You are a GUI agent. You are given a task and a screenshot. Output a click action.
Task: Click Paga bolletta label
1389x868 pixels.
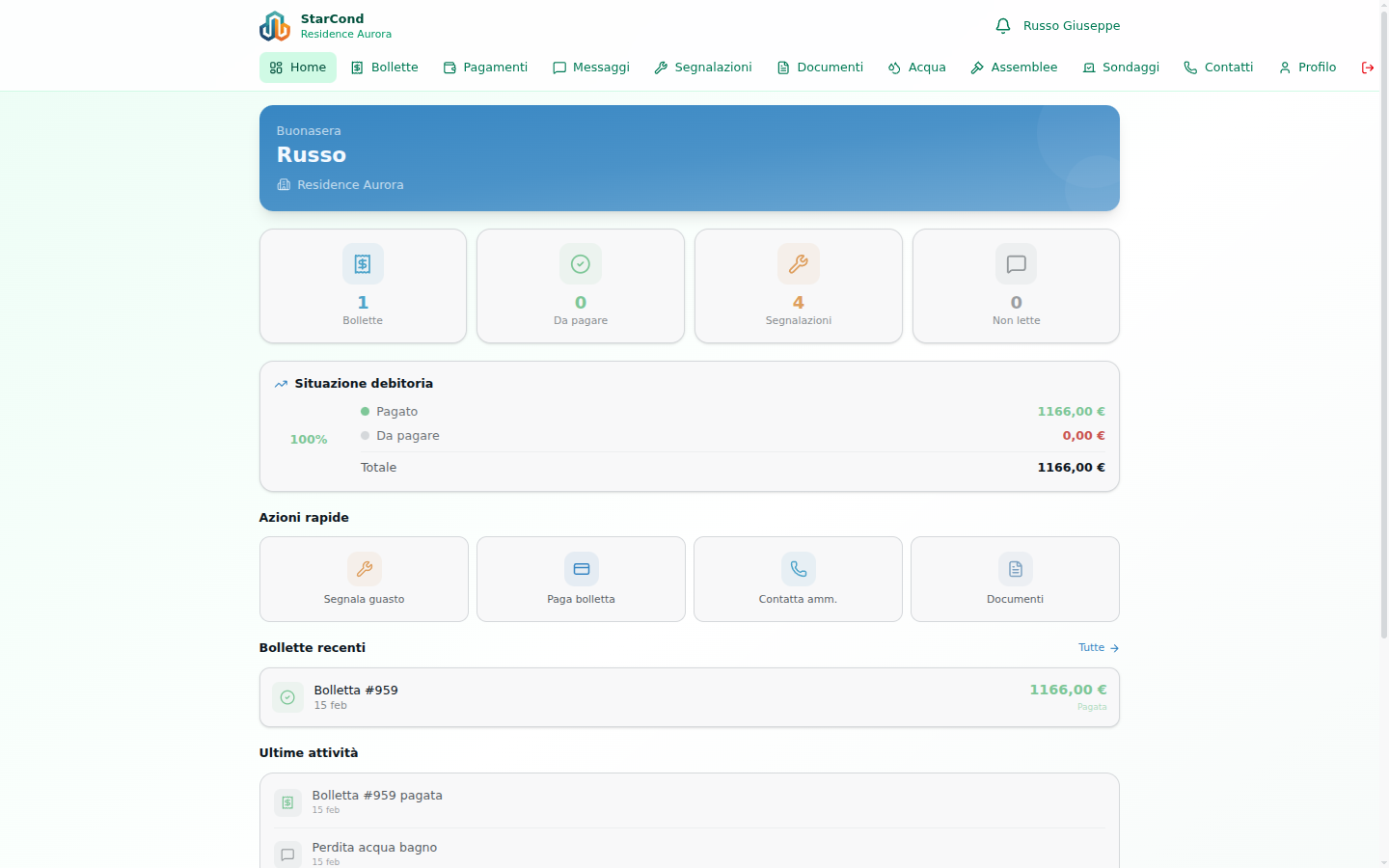[581, 599]
